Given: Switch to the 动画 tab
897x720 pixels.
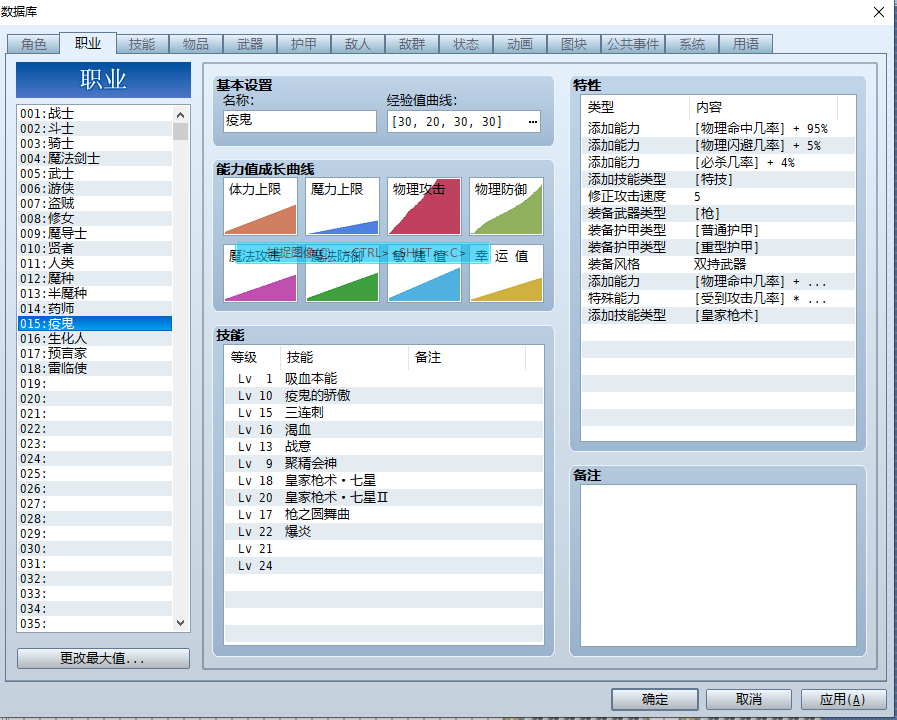Looking at the screenshot, I should click(x=520, y=44).
